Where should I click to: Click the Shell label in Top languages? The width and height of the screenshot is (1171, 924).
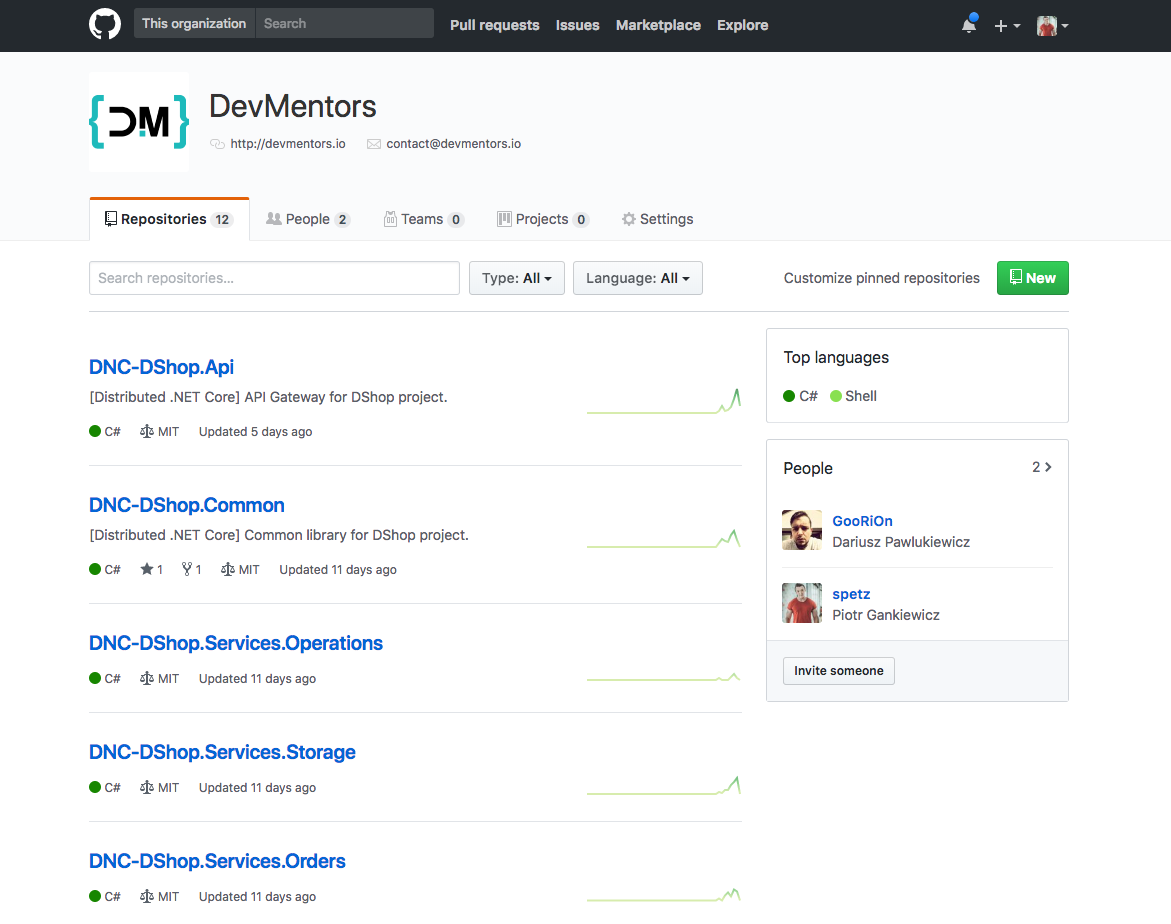(x=860, y=396)
